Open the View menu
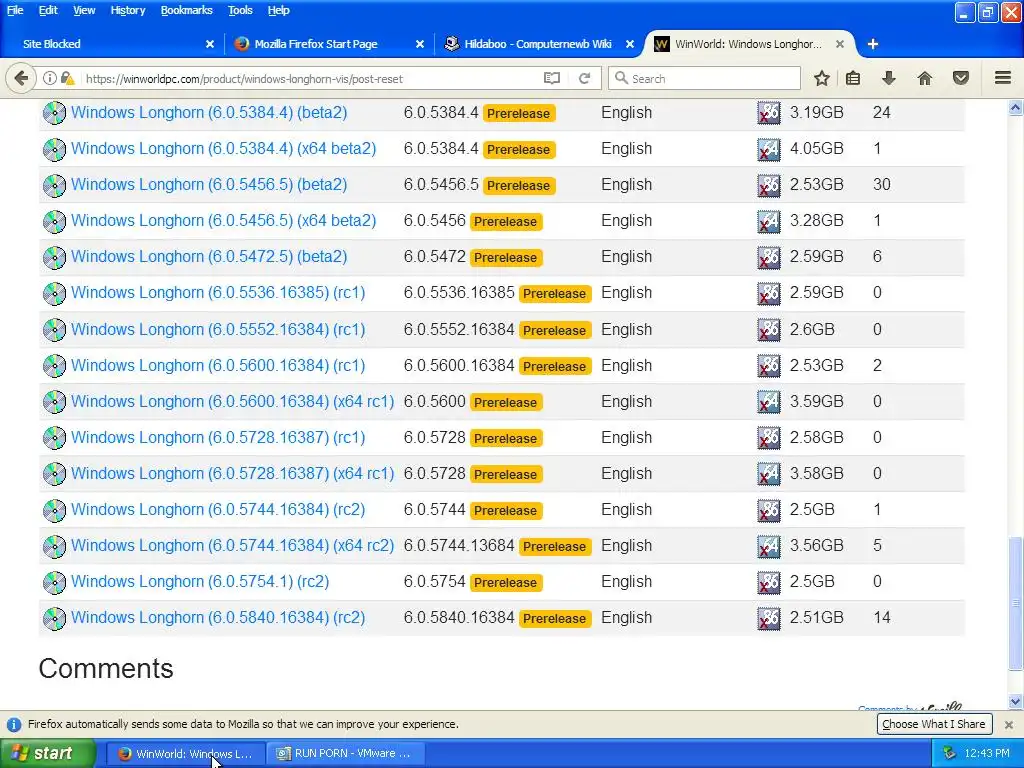Screen dimensions: 1024x768 pyautogui.click(x=84, y=10)
